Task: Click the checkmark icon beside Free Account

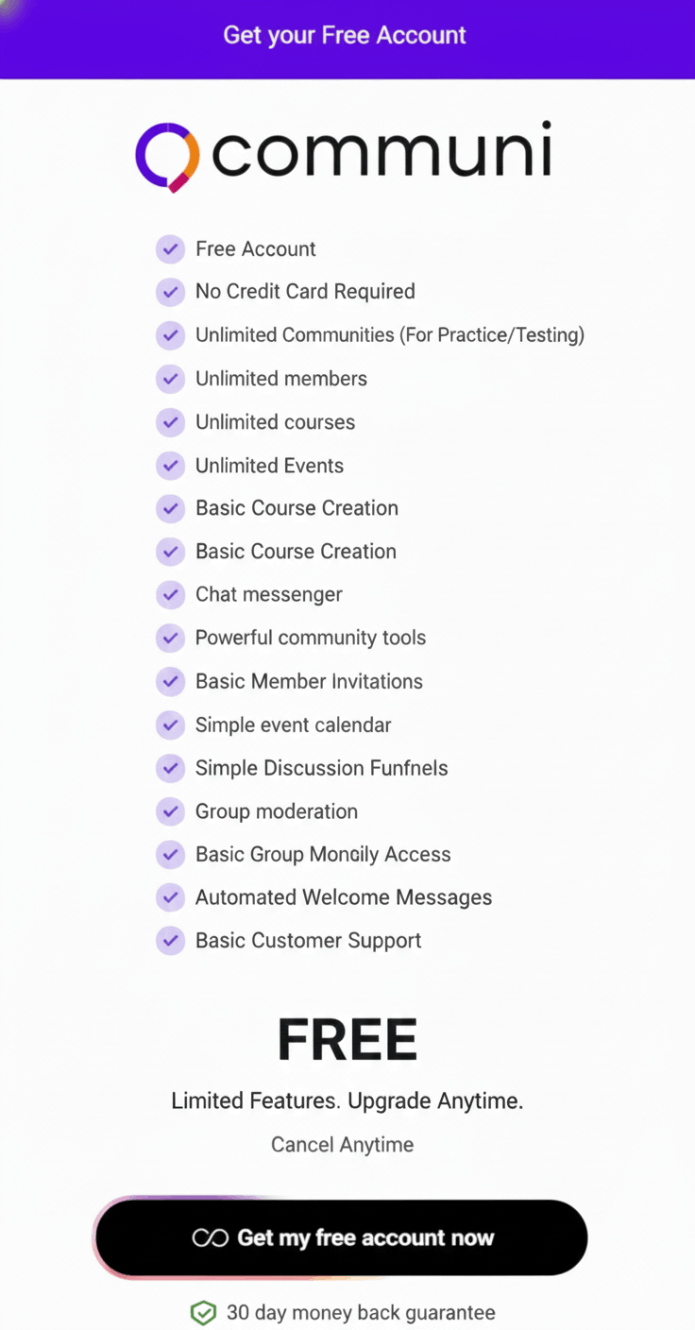Action: 170,249
